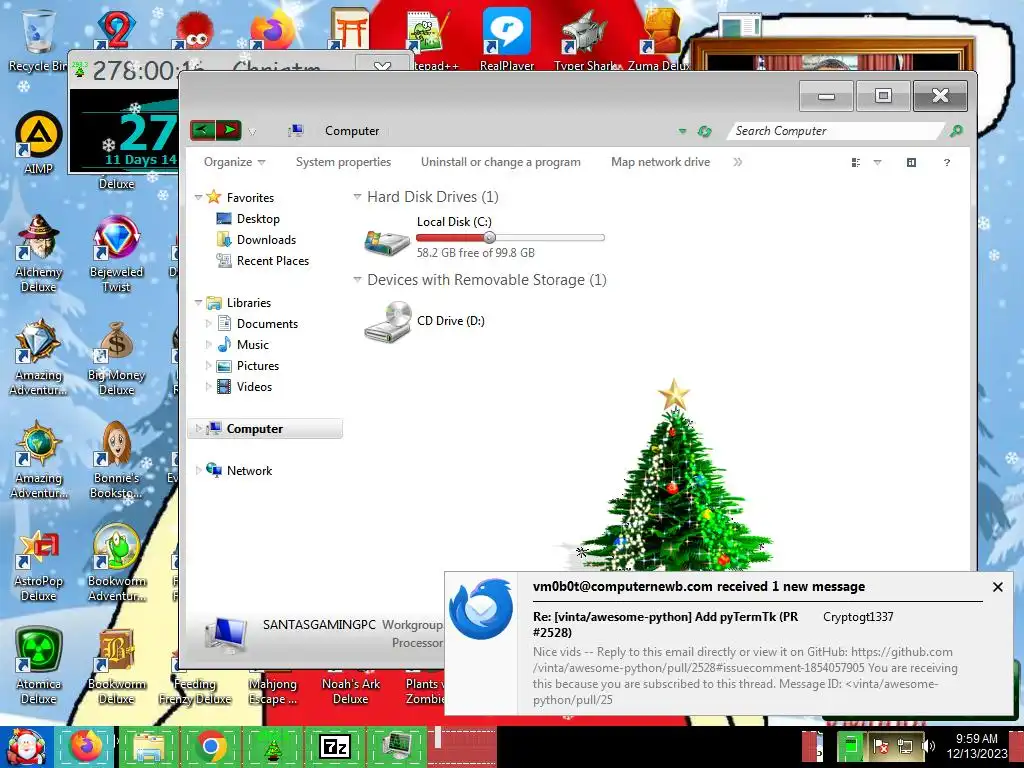Open Firefox from the taskbar
Image resolution: width=1024 pixels, height=768 pixels.
pos(86,746)
